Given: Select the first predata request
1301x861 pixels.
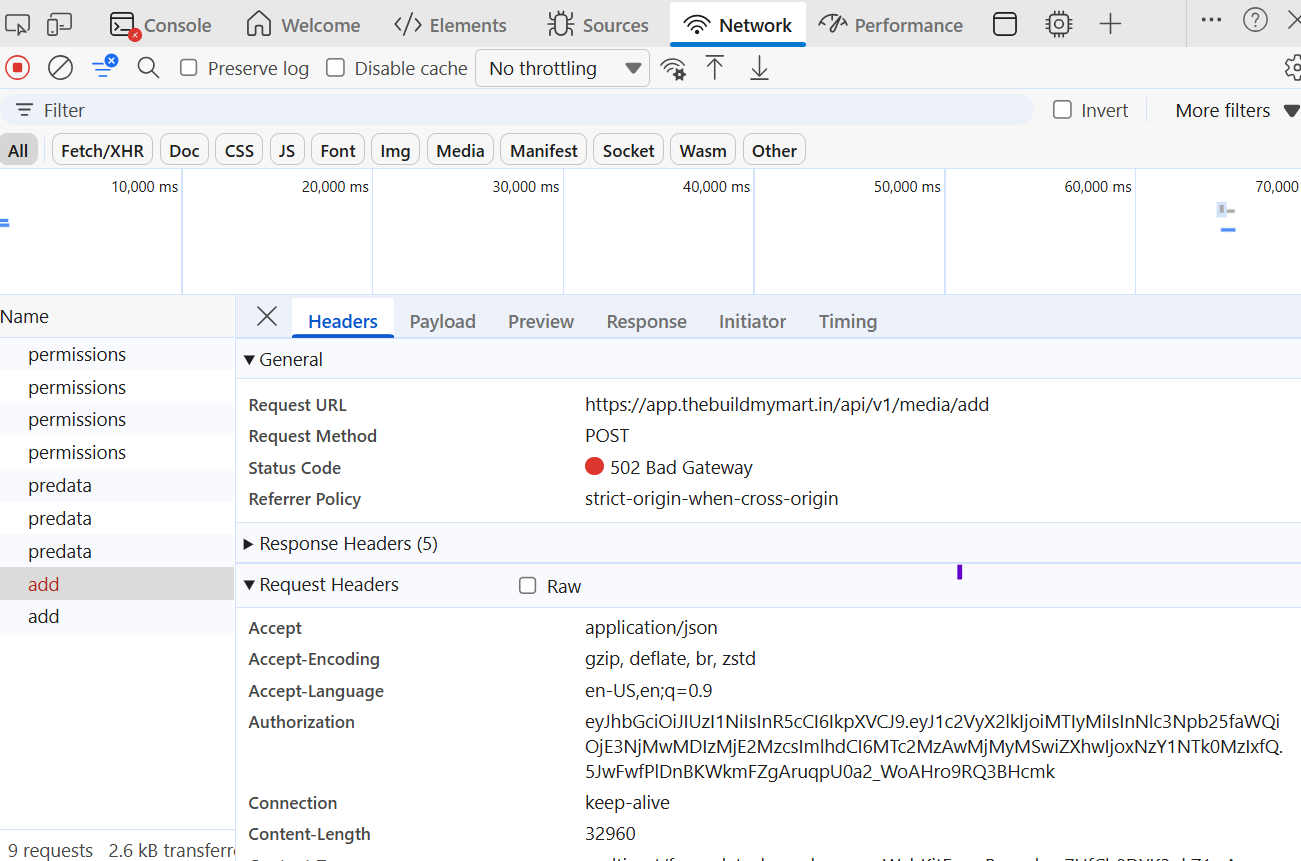Looking at the screenshot, I should pyautogui.click(x=117, y=485).
